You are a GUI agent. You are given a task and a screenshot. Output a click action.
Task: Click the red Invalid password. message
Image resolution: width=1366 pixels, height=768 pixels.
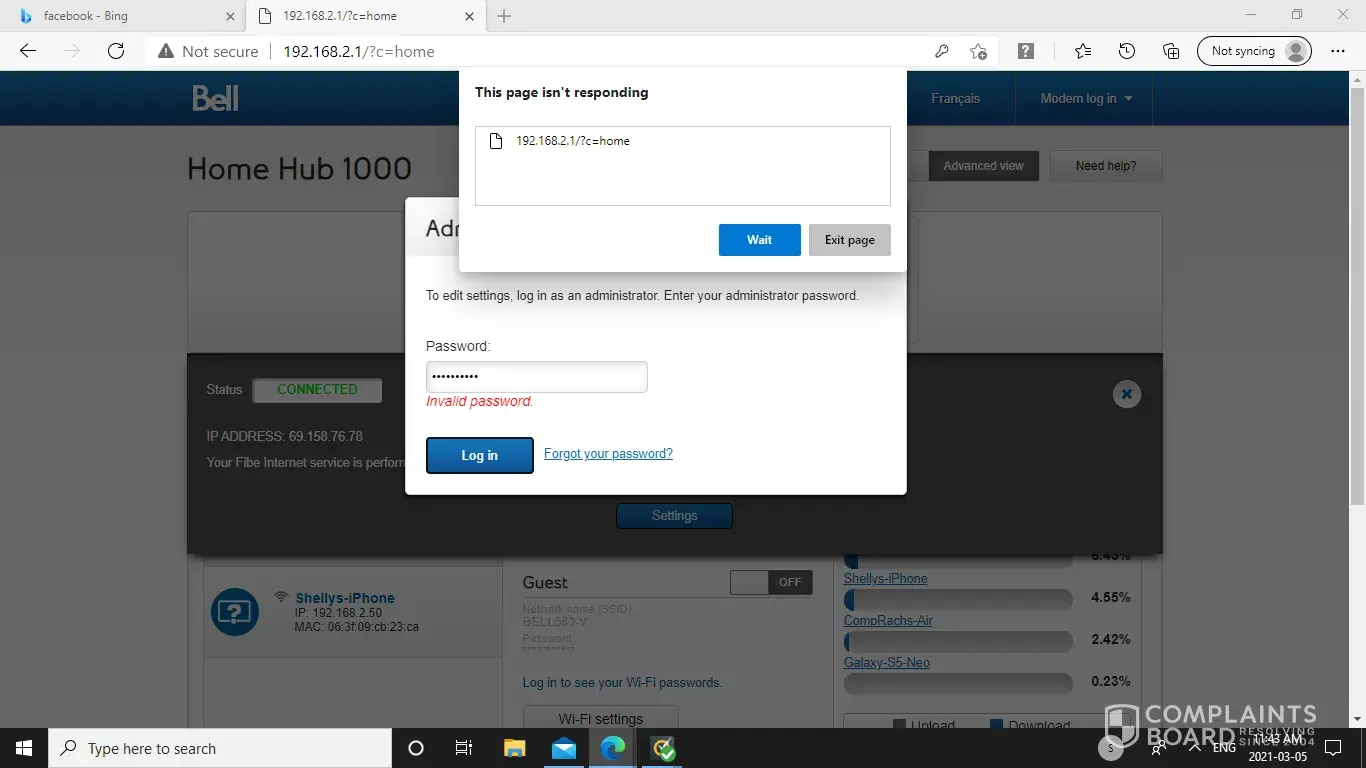pyautogui.click(x=480, y=402)
